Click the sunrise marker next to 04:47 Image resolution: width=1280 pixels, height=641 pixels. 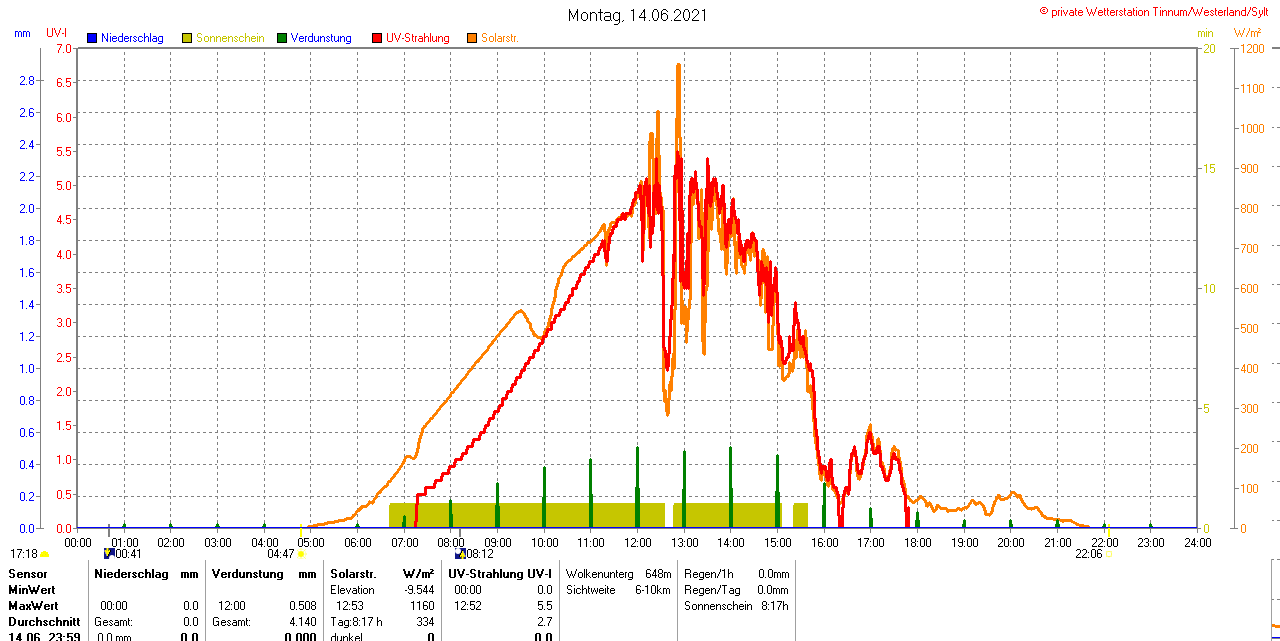pos(301,553)
